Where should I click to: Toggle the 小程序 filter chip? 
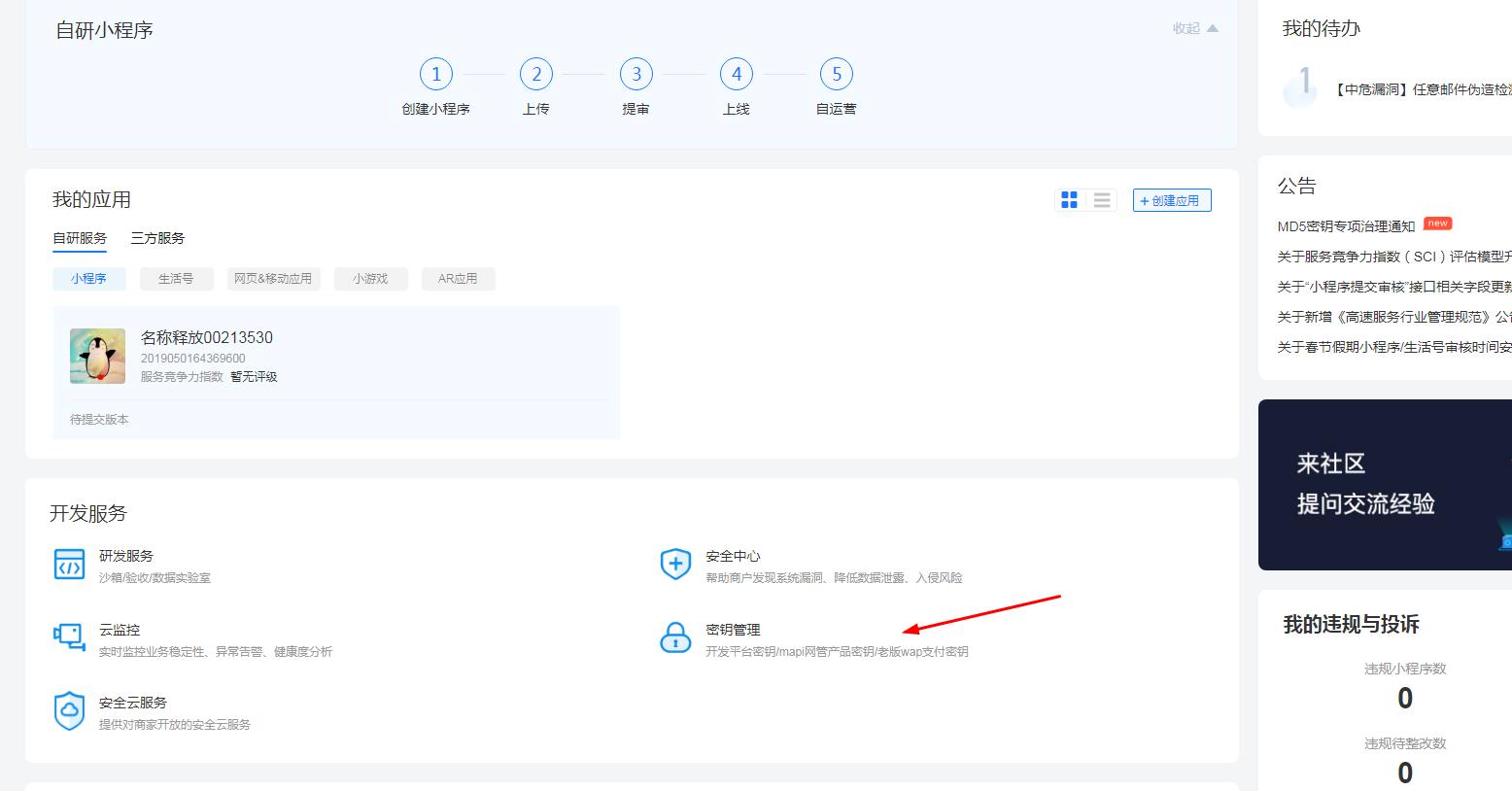coord(88,278)
